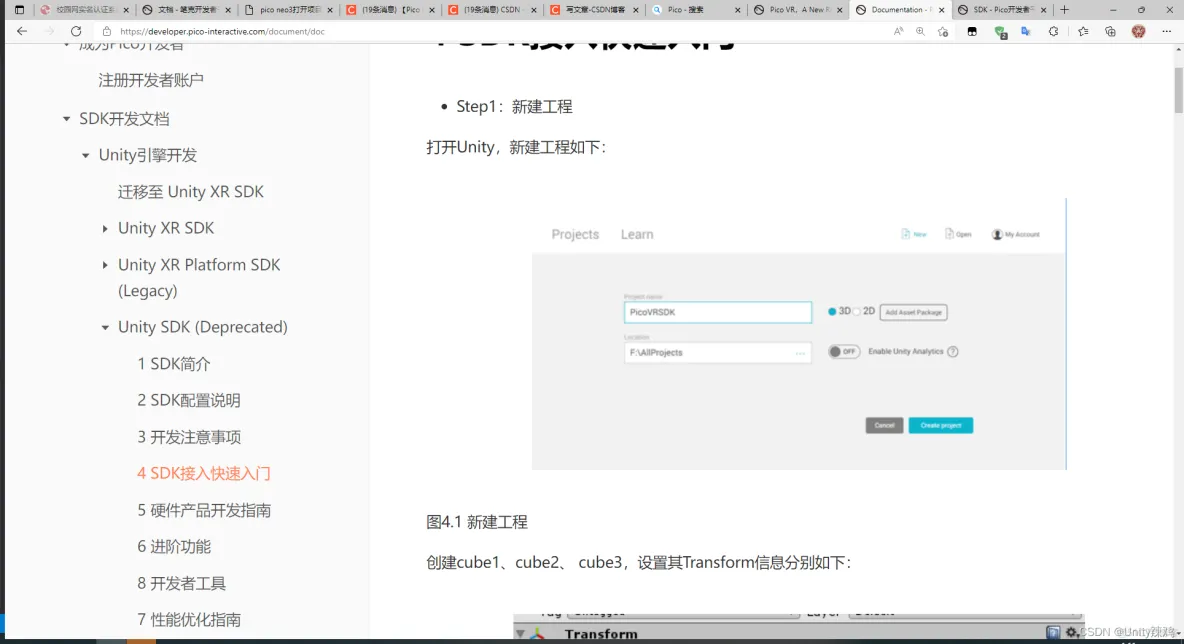
Task: Click the 'Learn' tab in Unity screenshot
Action: click(637, 235)
